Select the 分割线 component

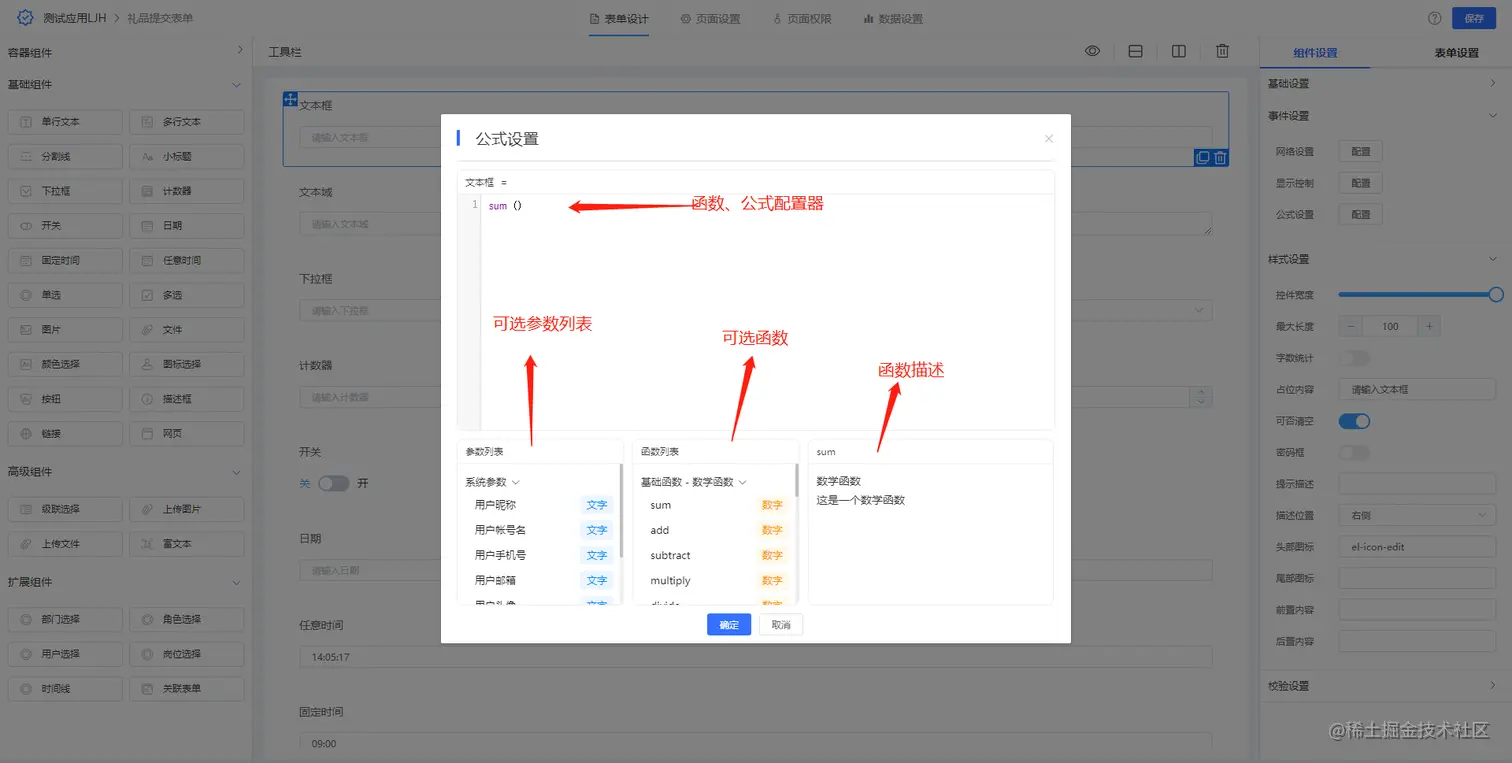65,157
